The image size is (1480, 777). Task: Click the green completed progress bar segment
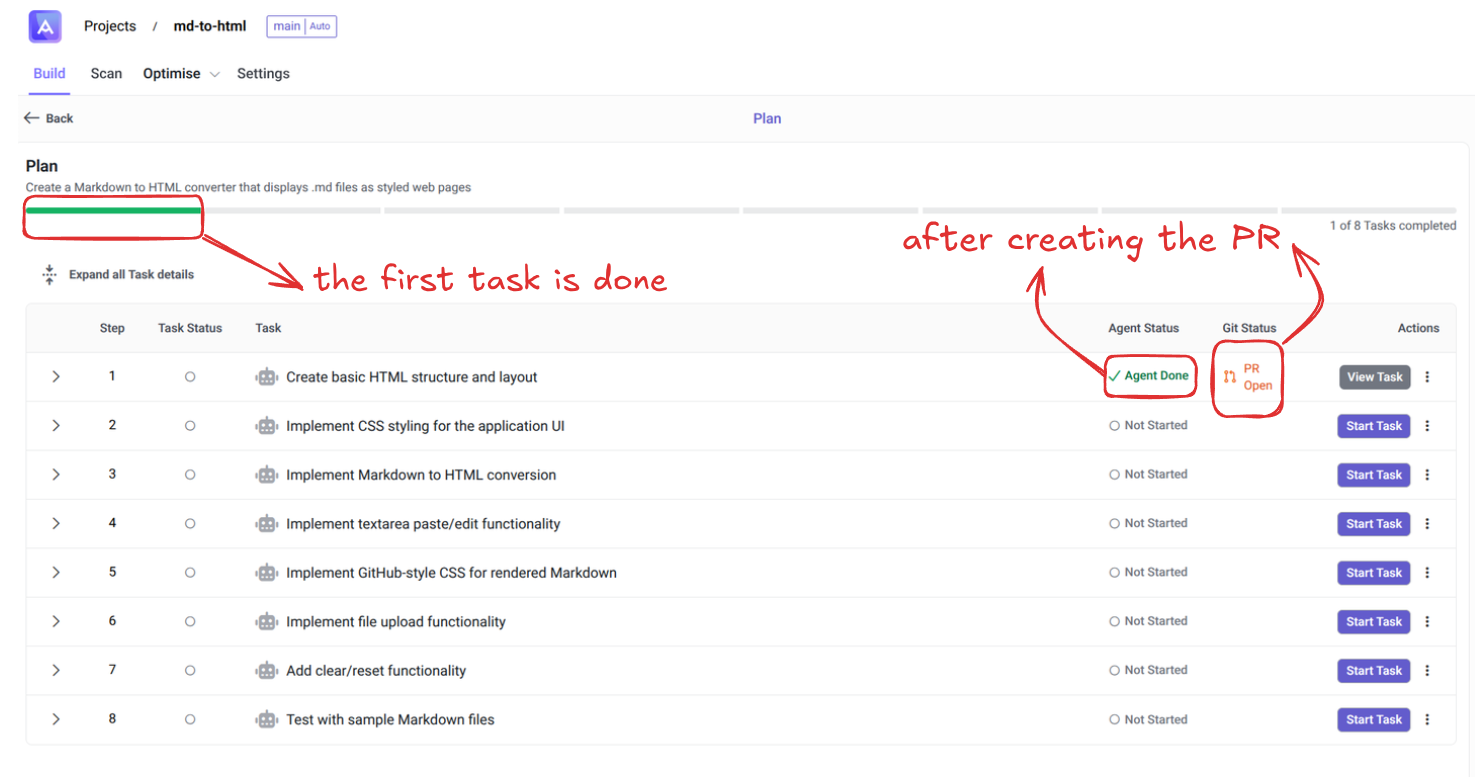tap(113, 211)
